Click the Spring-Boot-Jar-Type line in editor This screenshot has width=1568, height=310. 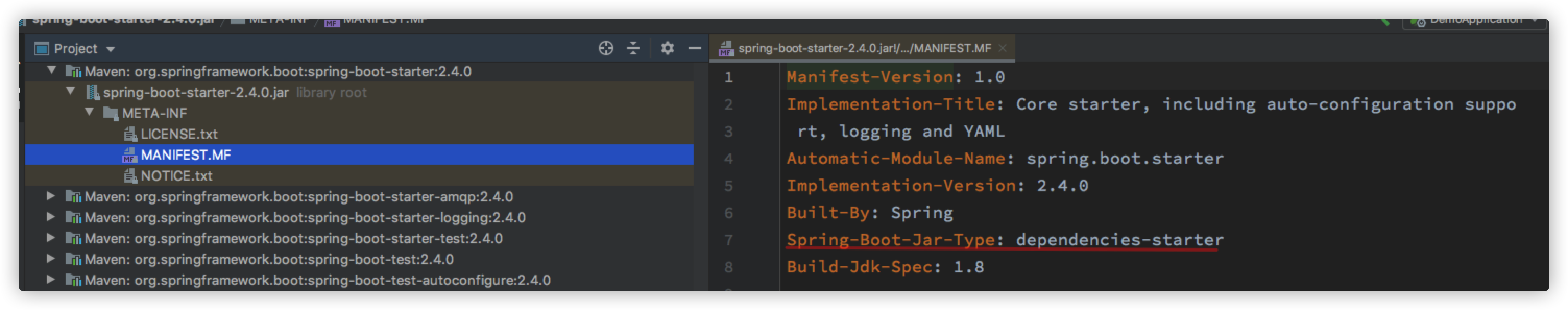tap(1004, 240)
